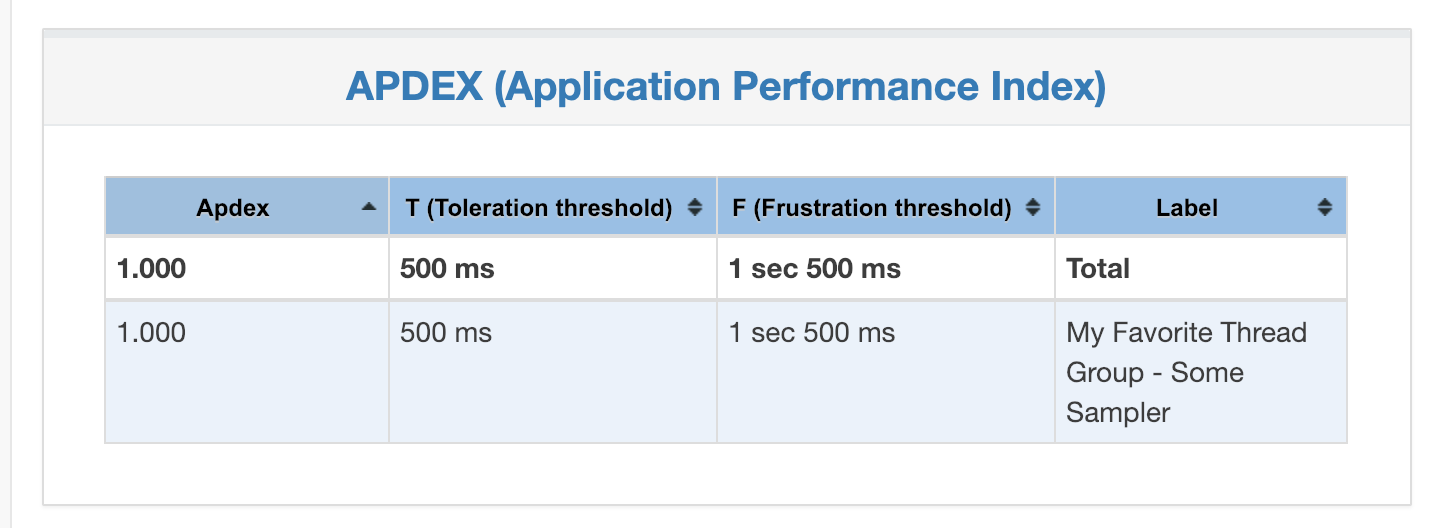Click the Some Sampler row's 1.000 value
1444x528 pixels.
[x=151, y=333]
